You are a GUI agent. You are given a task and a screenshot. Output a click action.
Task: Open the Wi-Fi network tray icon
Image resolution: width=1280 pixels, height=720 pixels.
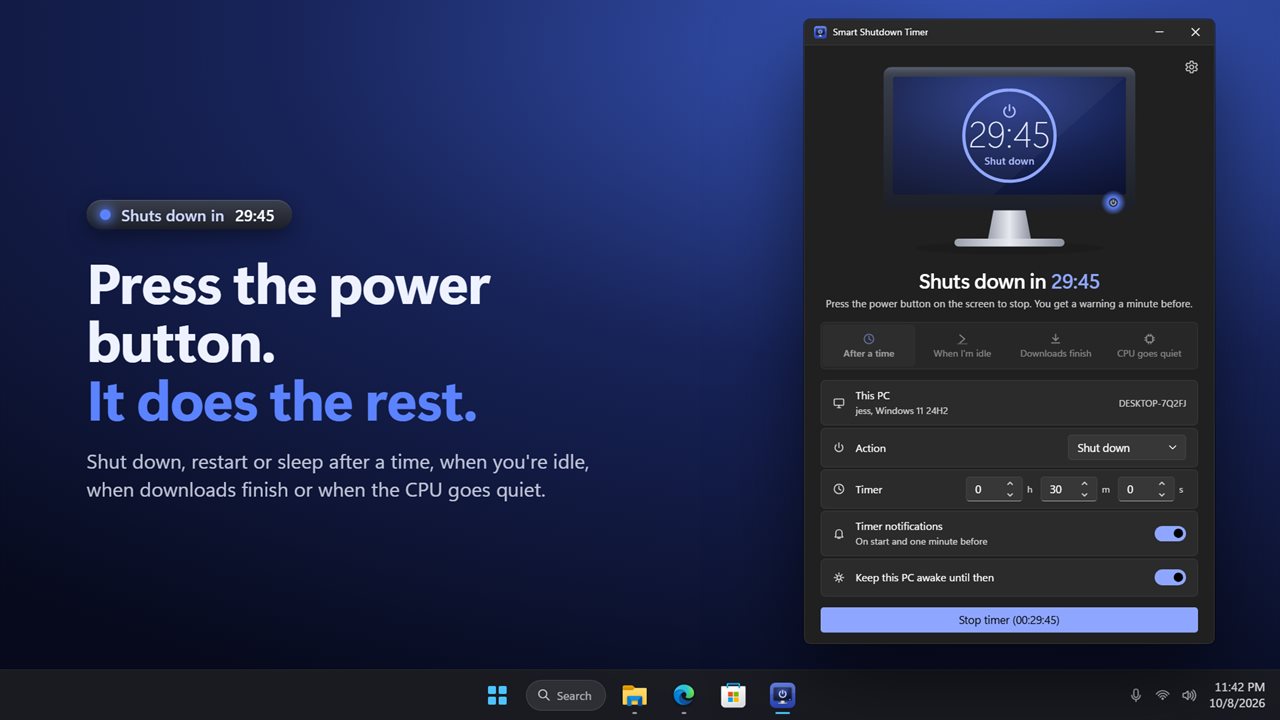1162,695
